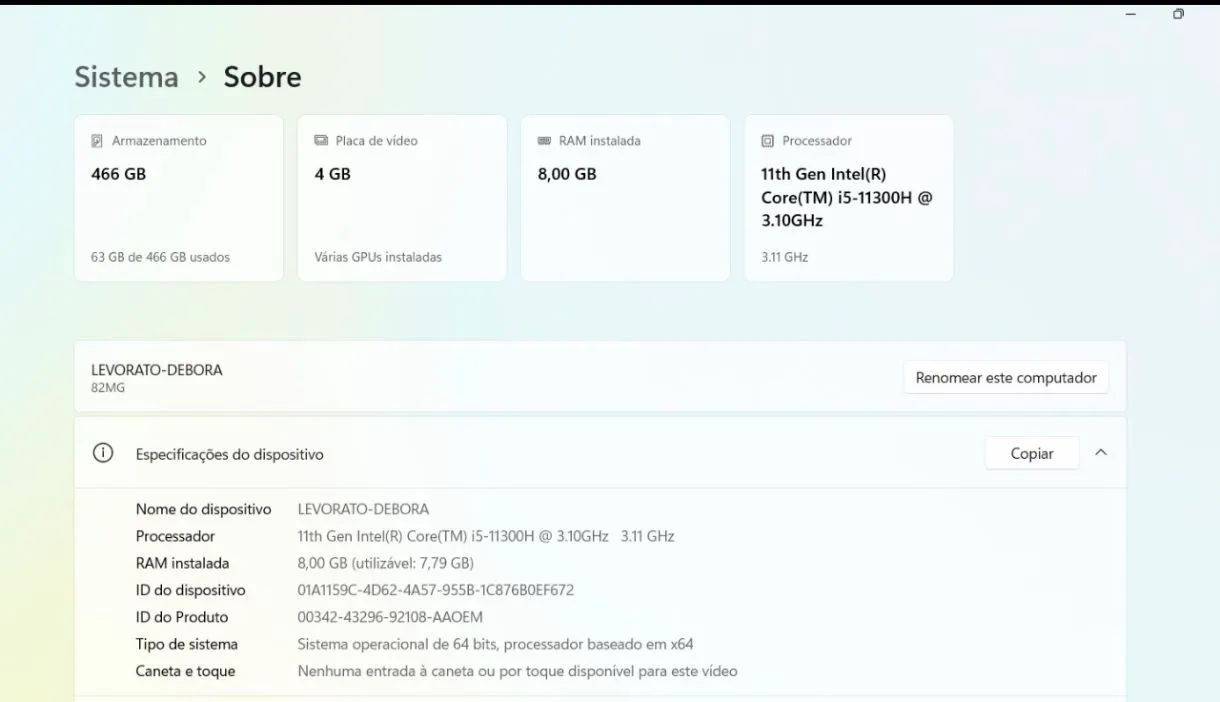Viewport: 1220px width, 702px height.
Task: Copy device specs with Copiar button
Action: (x=1032, y=453)
